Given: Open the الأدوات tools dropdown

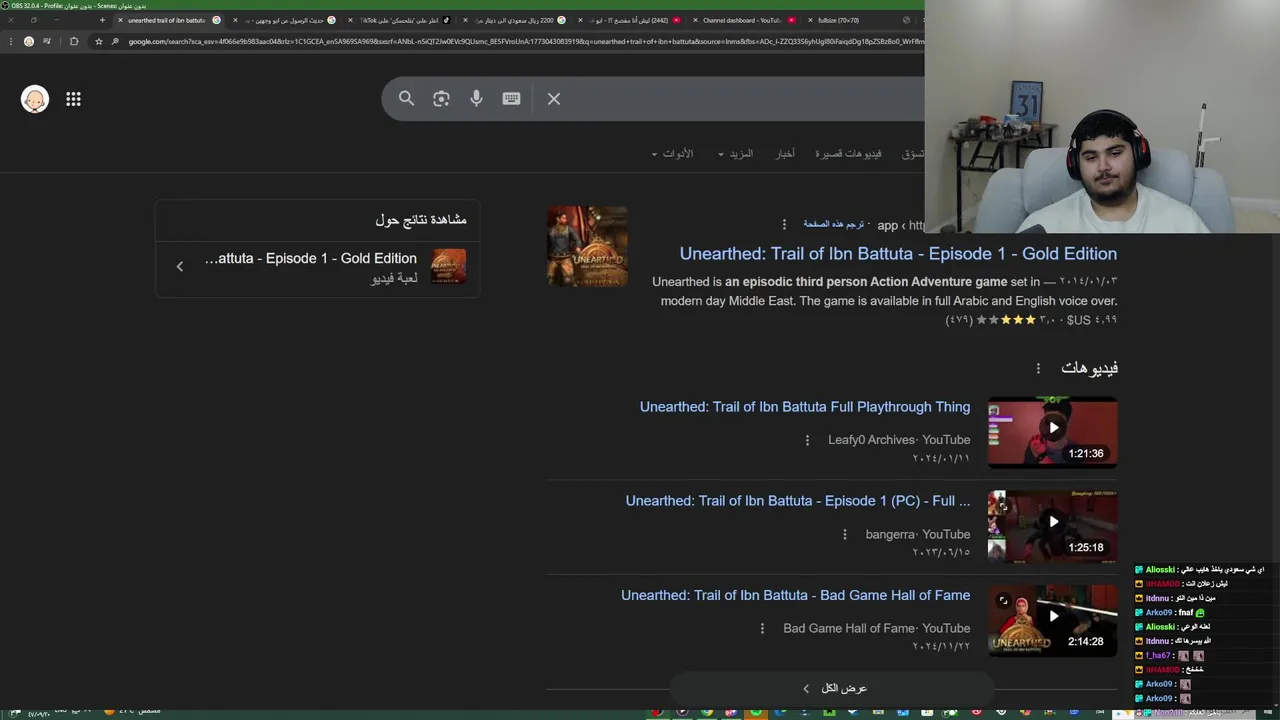Looking at the screenshot, I should (672, 154).
